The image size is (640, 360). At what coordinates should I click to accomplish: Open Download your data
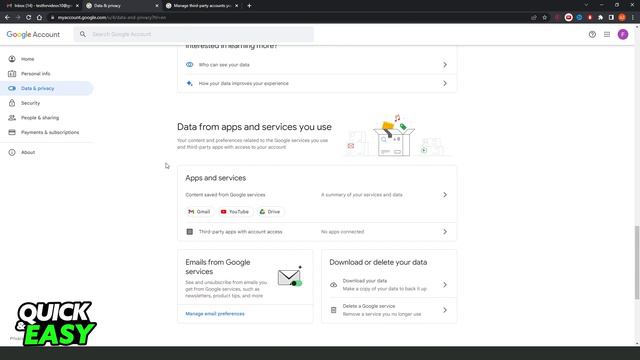coord(389,284)
